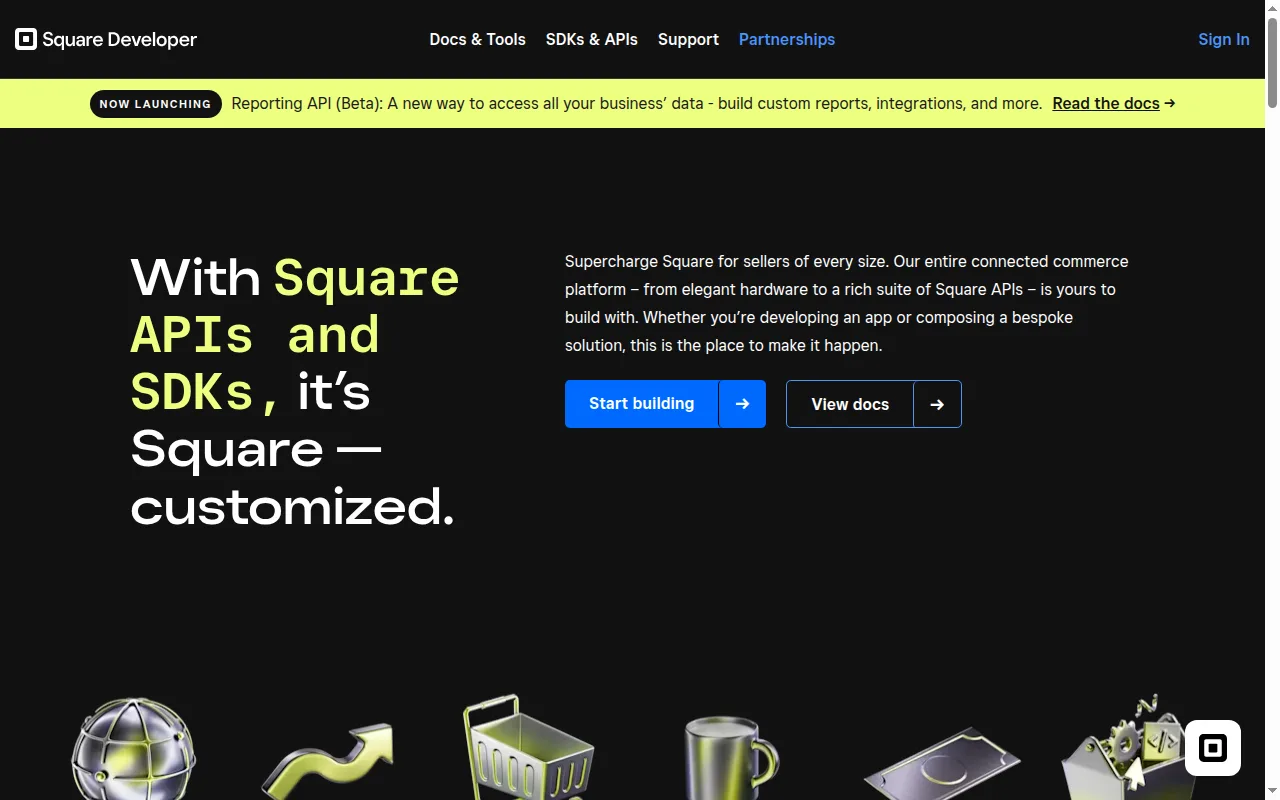1280x800 pixels.
Task: Click the arrow beside View docs
Action: point(937,404)
